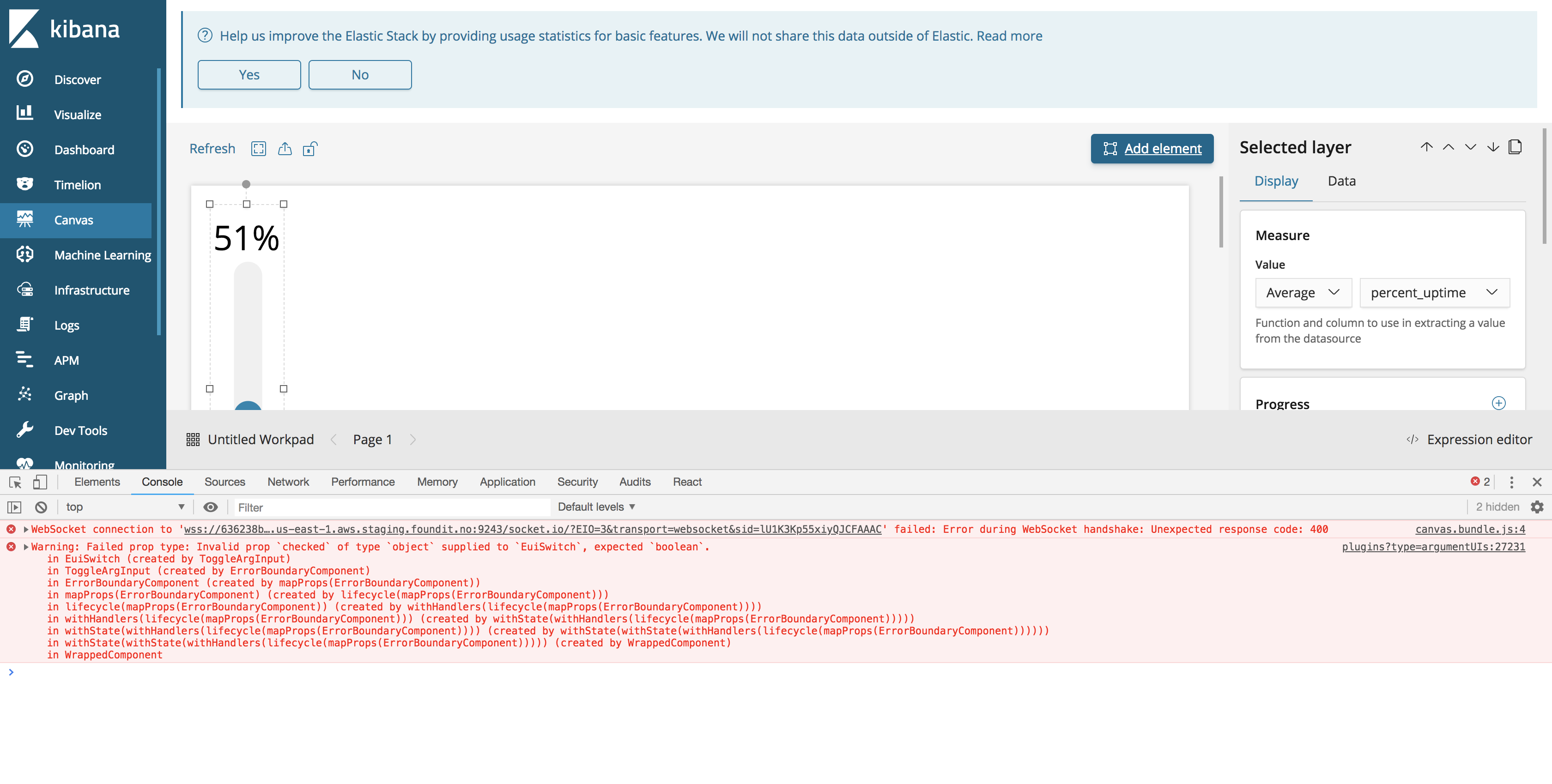The width and height of the screenshot is (1552, 784).
Task: Open the Default levels dropdown
Action: coord(595,507)
